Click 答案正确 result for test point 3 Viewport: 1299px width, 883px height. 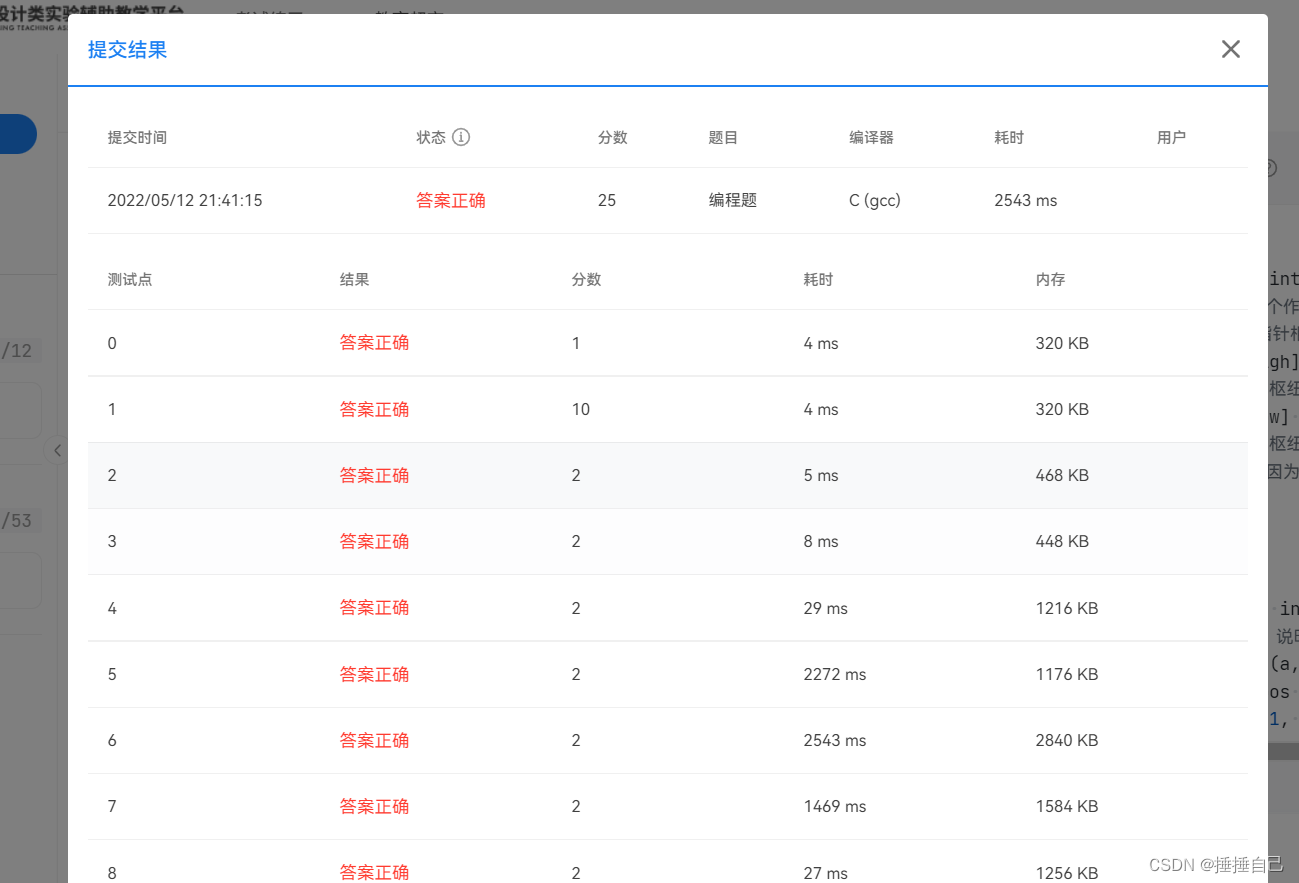pyautogui.click(x=374, y=541)
